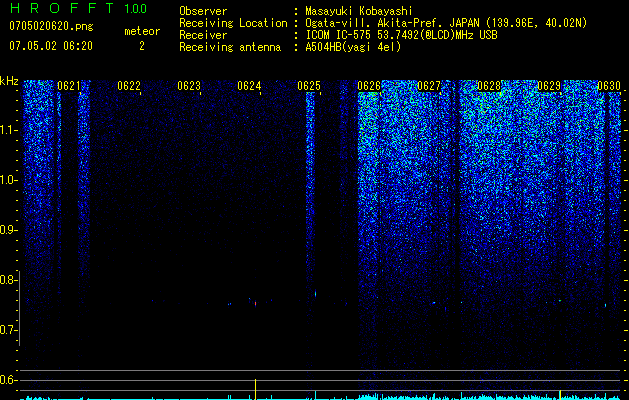Click the HROFFT 1.0.0 title text
629x400 pixels.
point(79,8)
